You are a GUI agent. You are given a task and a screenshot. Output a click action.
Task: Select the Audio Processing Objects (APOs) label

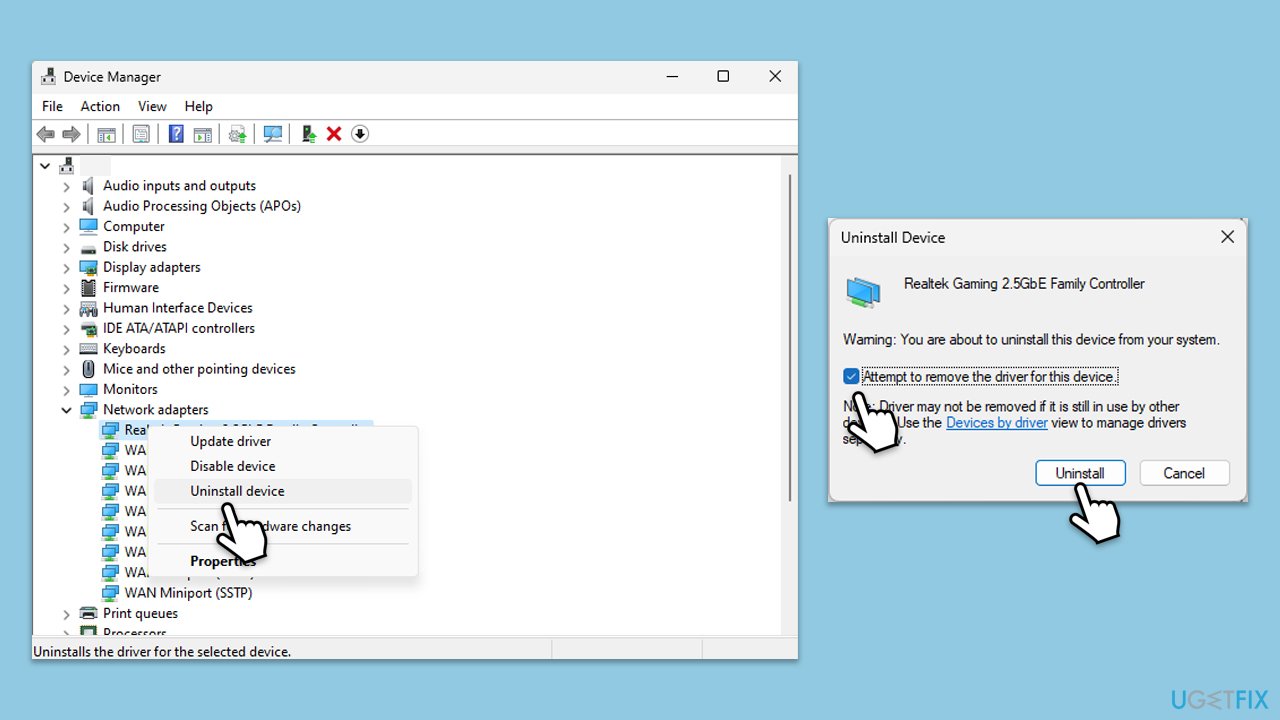(x=202, y=206)
